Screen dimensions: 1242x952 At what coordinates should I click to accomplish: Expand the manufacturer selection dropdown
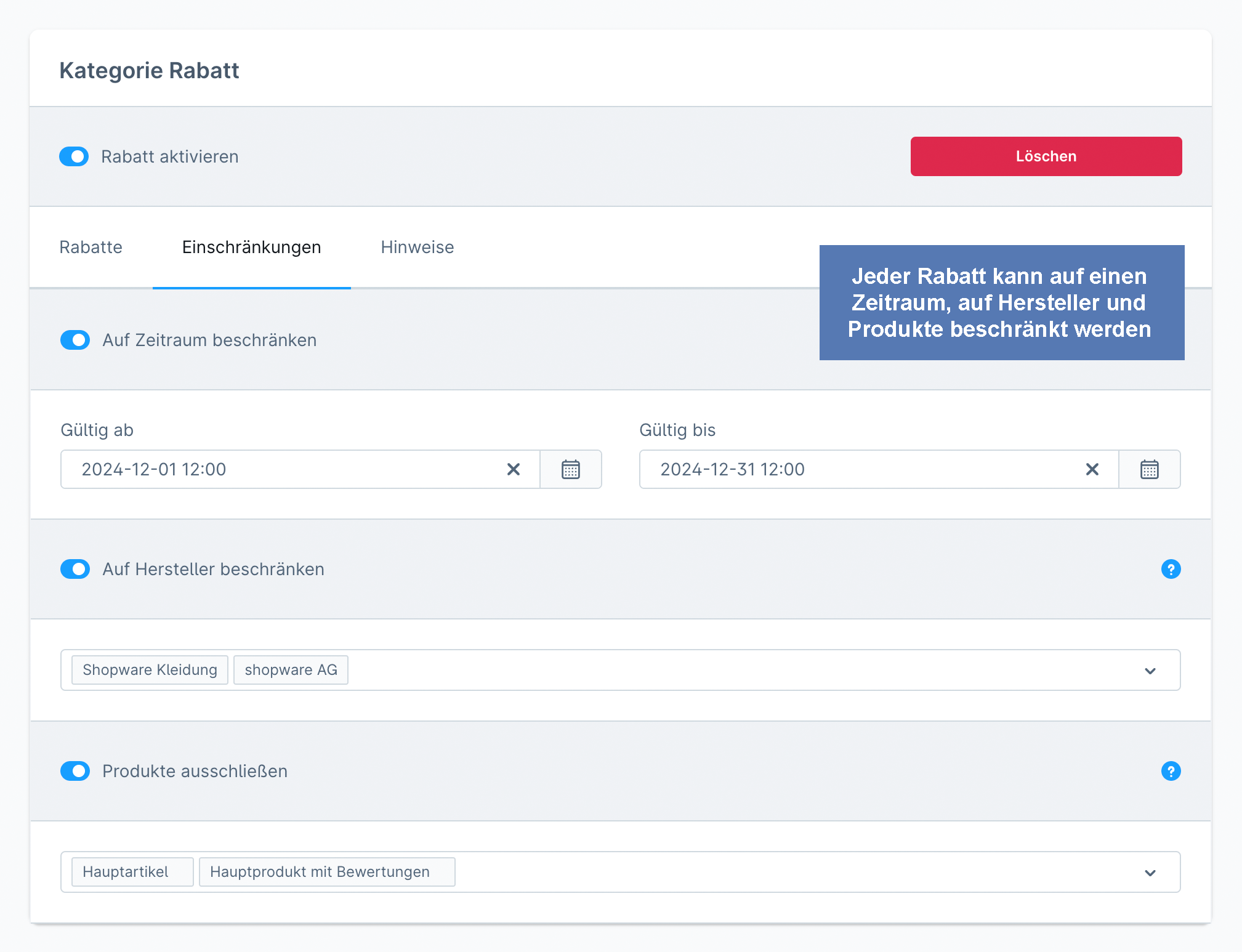(1150, 671)
